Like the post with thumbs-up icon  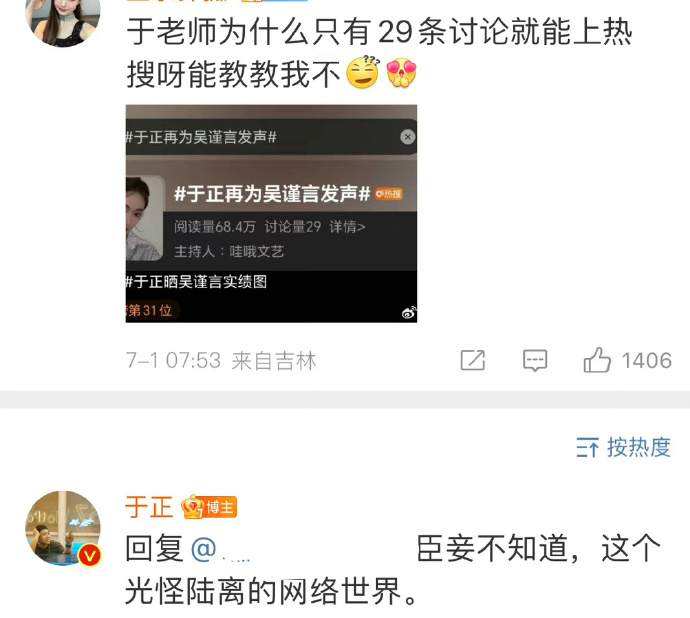[597, 360]
